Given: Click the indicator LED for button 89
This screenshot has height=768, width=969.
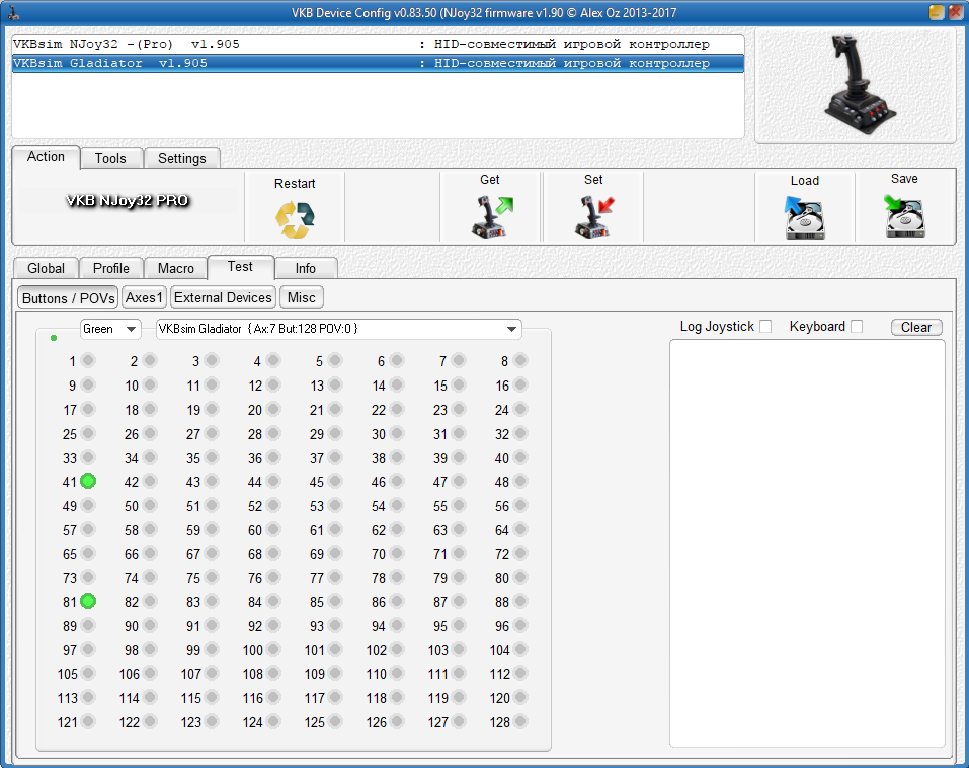Looking at the screenshot, I should (88, 626).
